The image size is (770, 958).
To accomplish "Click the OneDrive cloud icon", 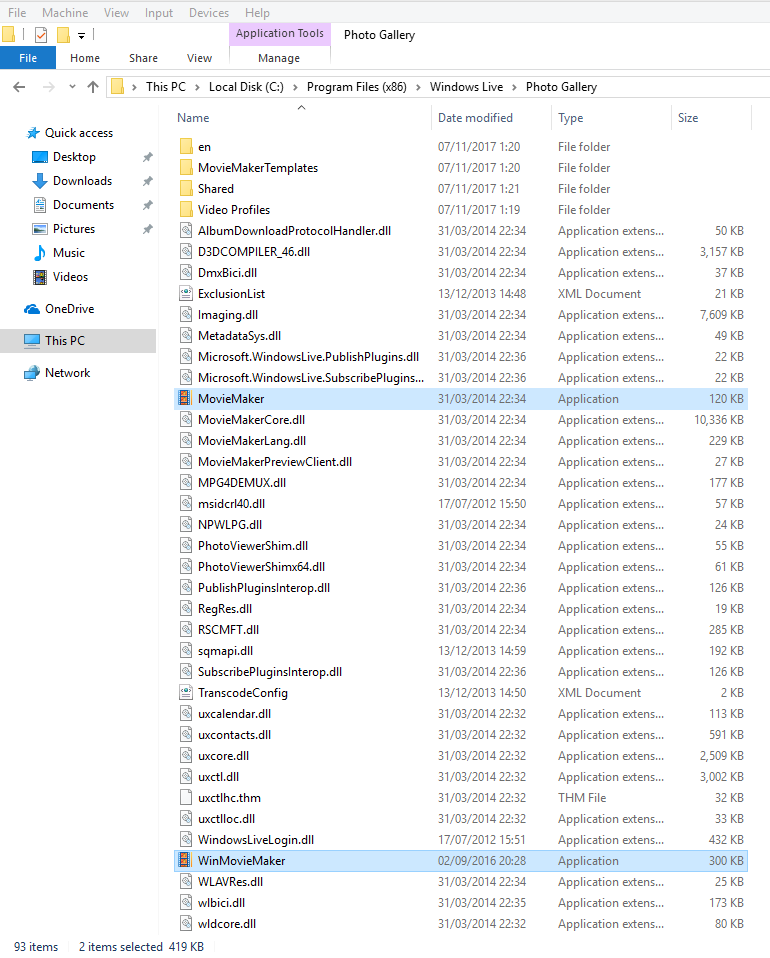I will (32, 309).
